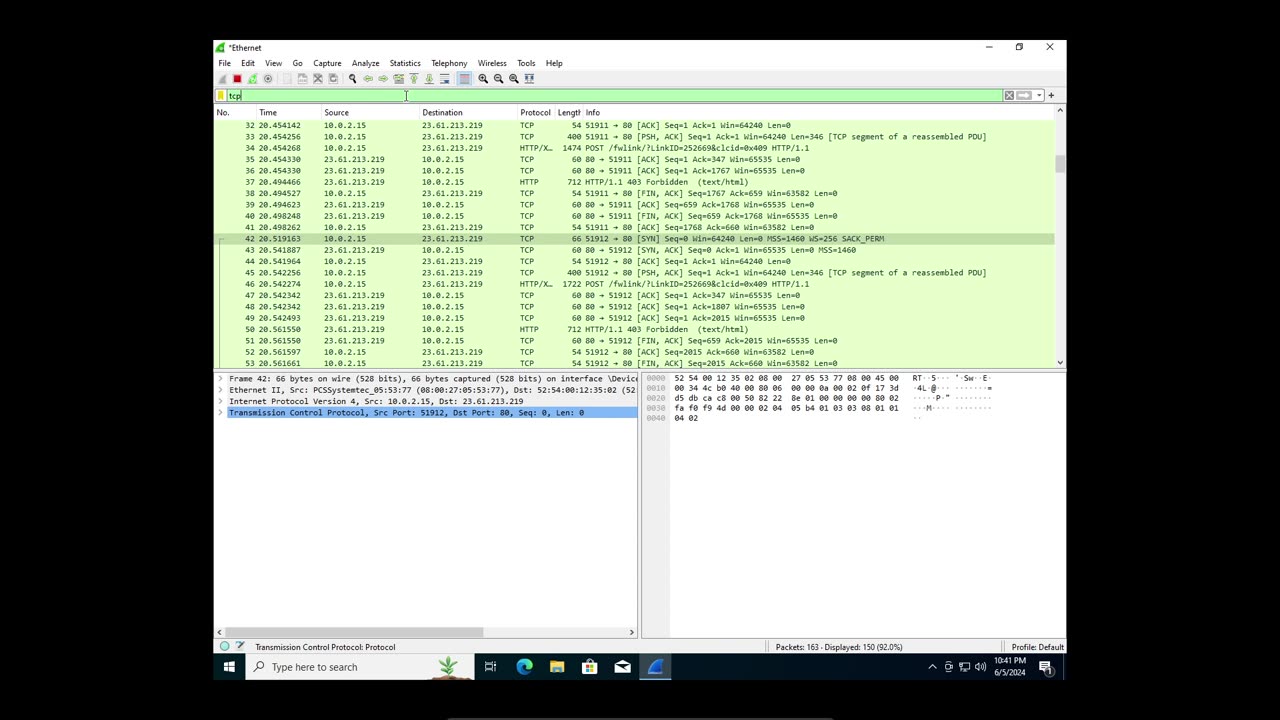Open Task View on the taskbar

pyautogui.click(x=490, y=667)
